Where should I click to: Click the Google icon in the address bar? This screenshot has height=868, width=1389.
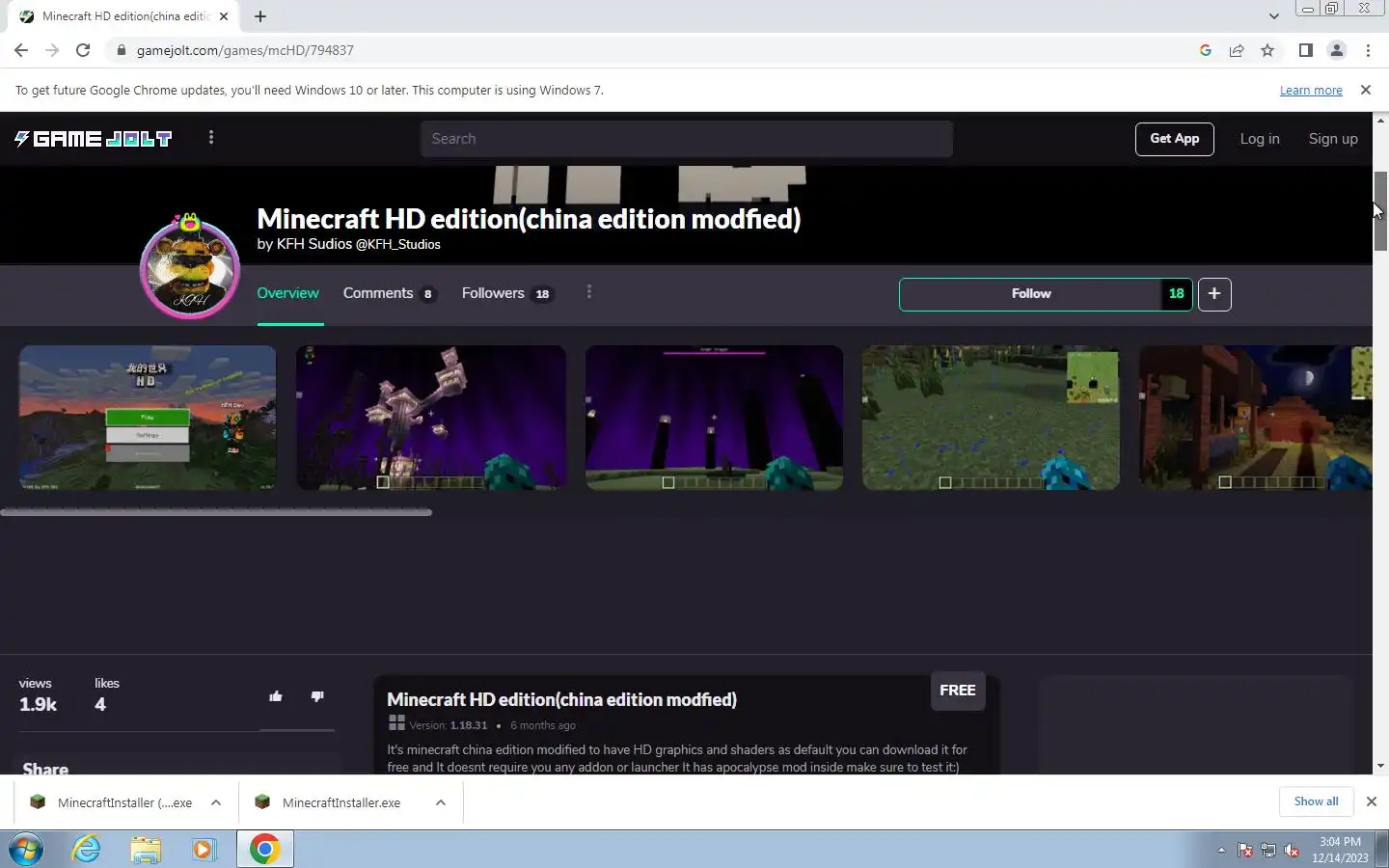(1206, 50)
